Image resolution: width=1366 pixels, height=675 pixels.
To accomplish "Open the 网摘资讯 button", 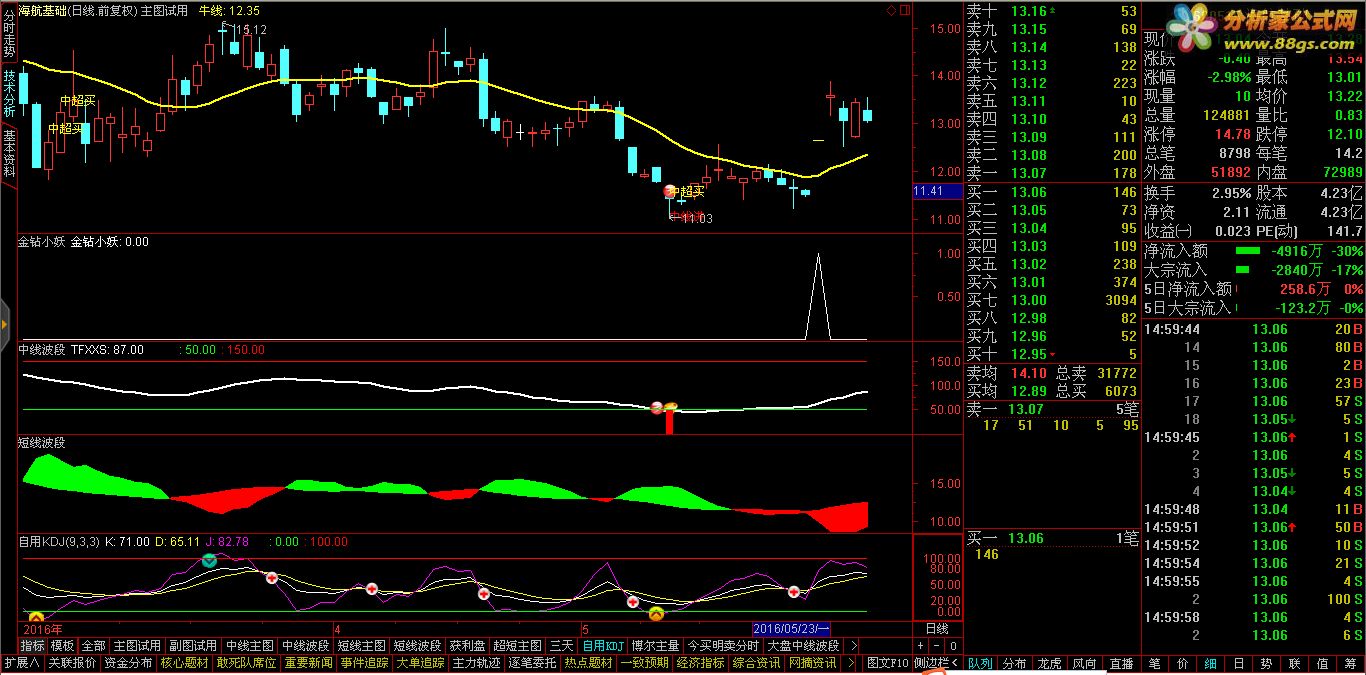I will (812, 663).
